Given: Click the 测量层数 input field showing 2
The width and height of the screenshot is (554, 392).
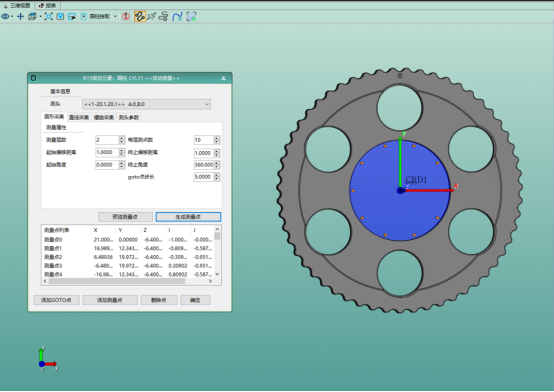Looking at the screenshot, I should (x=107, y=140).
